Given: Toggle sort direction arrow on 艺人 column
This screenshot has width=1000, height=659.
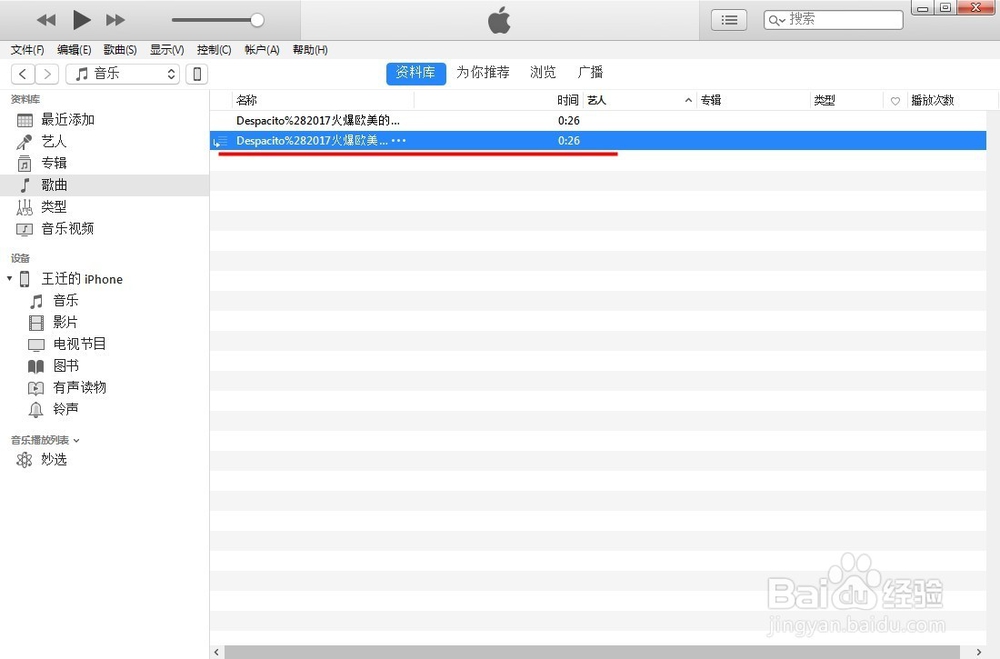Looking at the screenshot, I should [x=688, y=100].
